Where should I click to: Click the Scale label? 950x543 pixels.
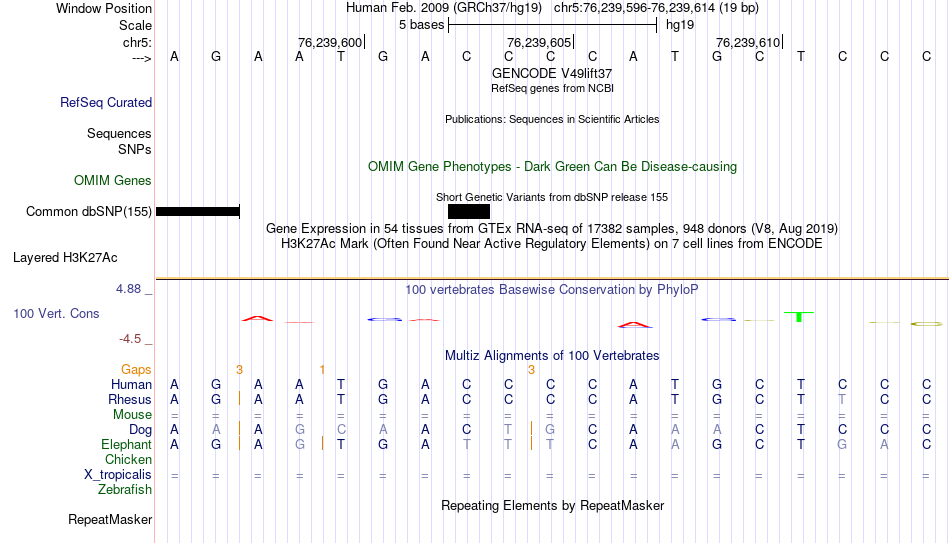(136, 25)
